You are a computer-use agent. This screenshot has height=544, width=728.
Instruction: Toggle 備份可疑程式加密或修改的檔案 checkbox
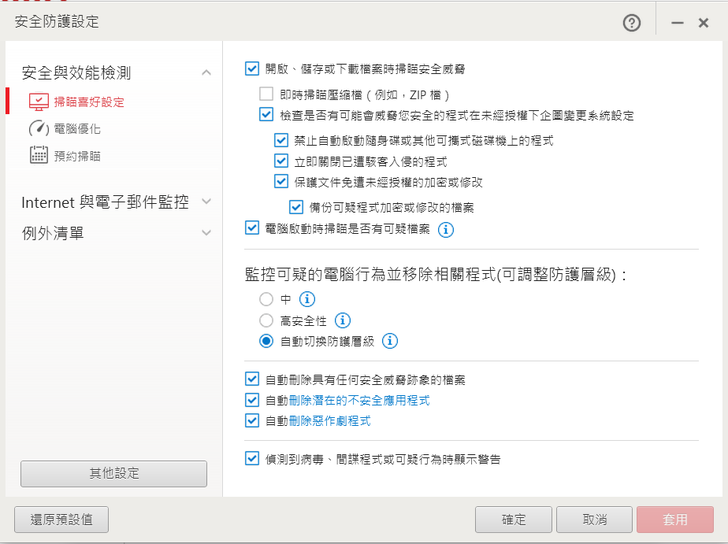coord(296,207)
